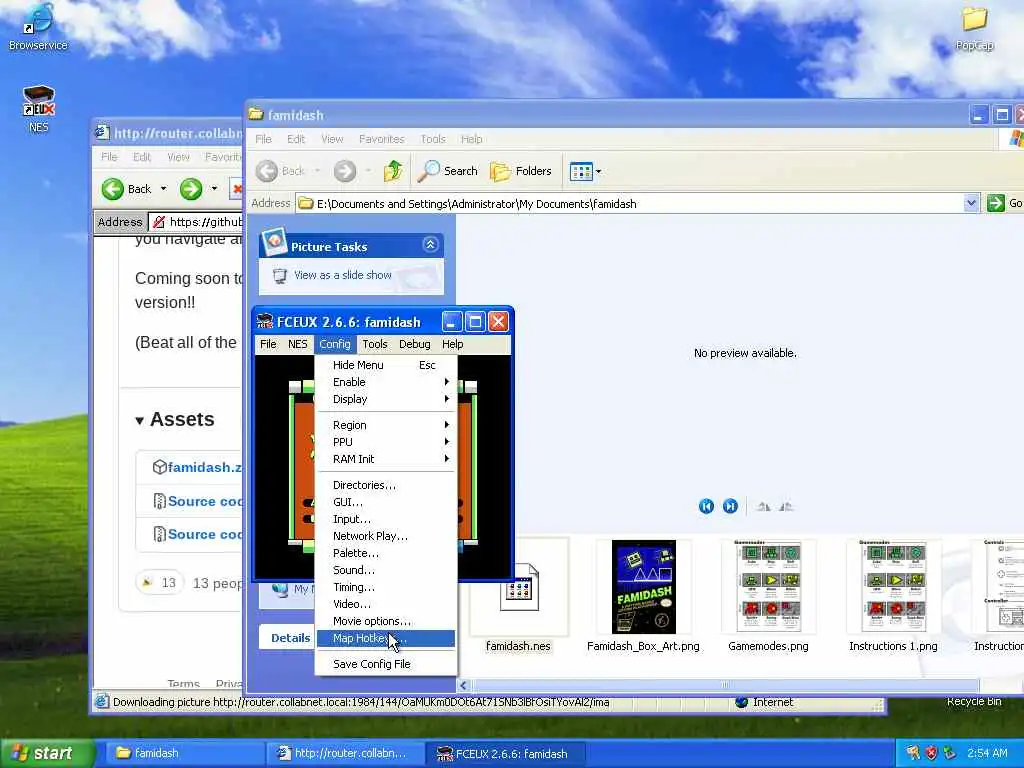The width and height of the screenshot is (1024, 768).
Task: Open the Browservice desktop shortcut
Action: point(38,27)
